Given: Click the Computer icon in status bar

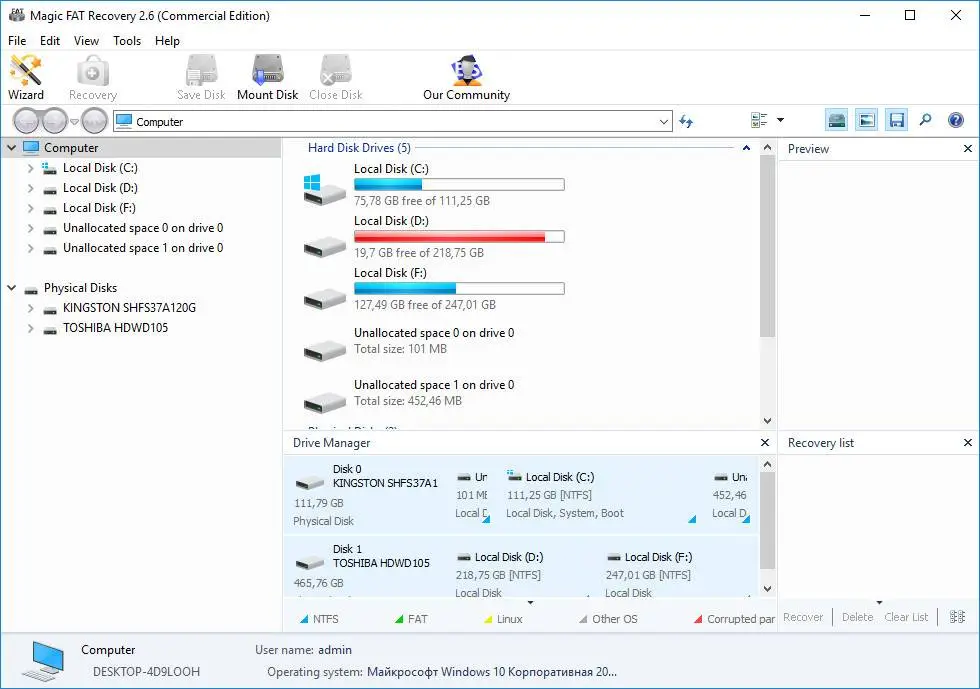Looking at the screenshot, I should [43, 661].
